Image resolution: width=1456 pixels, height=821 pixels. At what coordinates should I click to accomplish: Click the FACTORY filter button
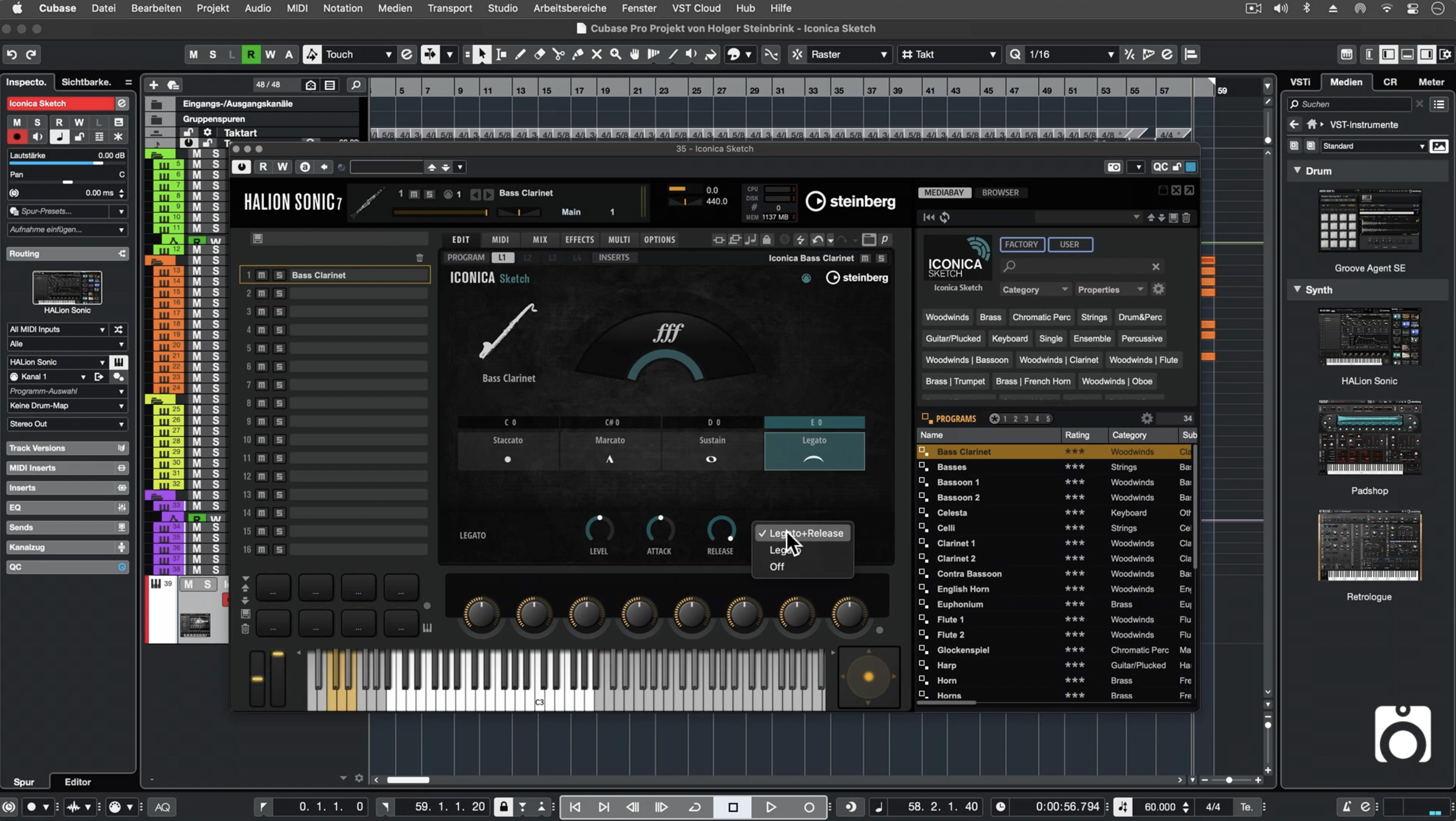pos(1021,244)
